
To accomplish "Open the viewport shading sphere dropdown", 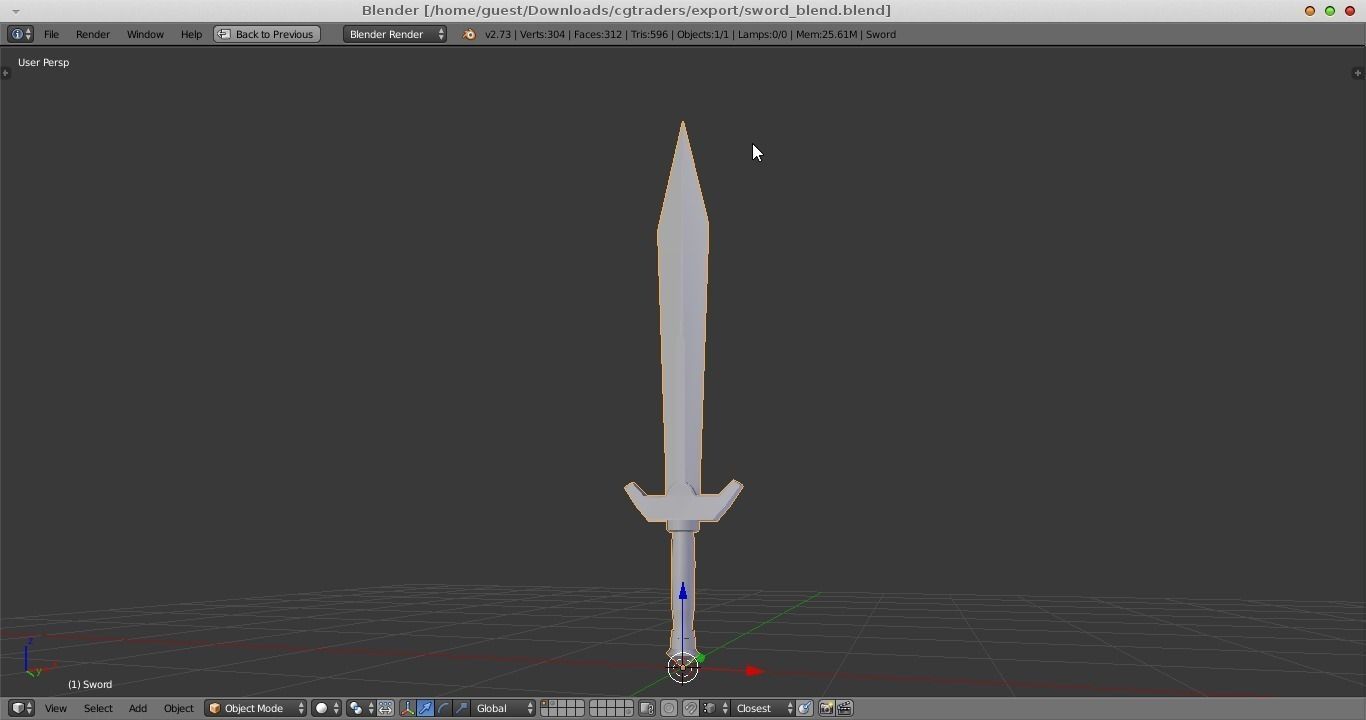I will tap(327, 708).
